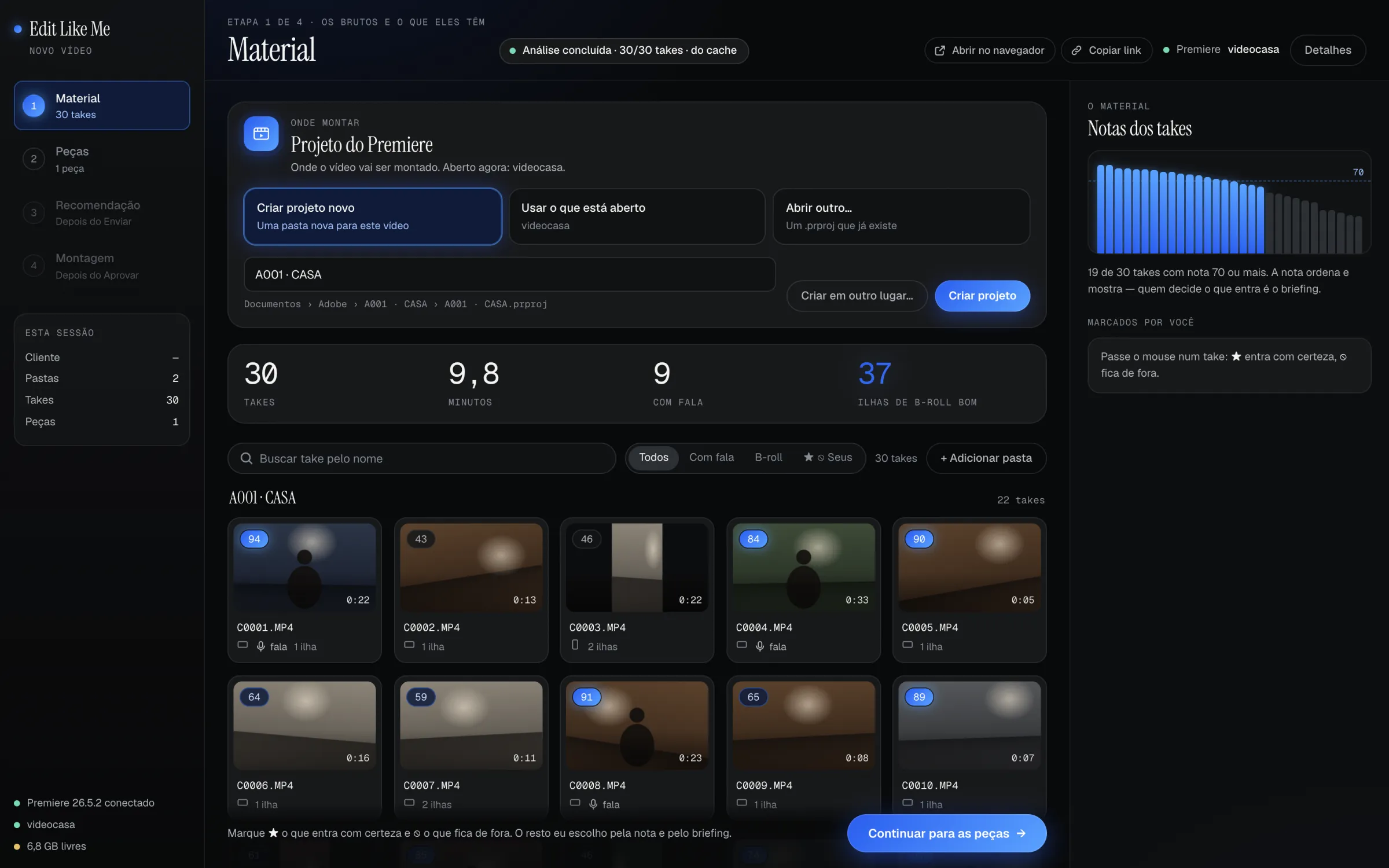Click the Premiere videocasa connection indicator

(1221, 50)
